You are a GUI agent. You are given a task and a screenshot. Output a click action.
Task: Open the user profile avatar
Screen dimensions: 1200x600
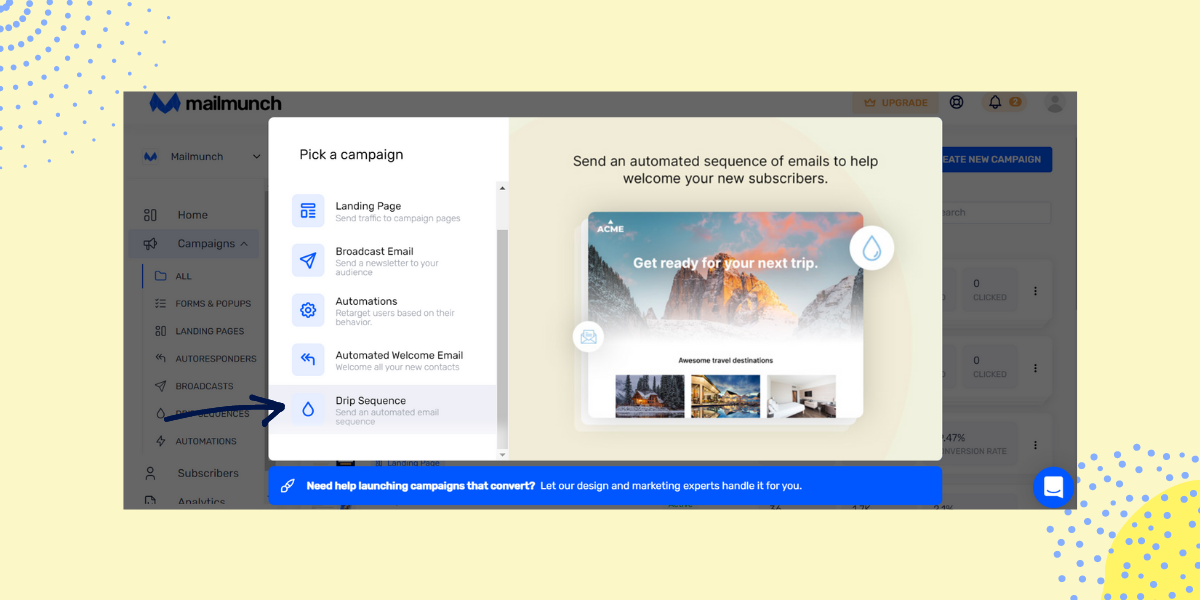pyautogui.click(x=1054, y=102)
